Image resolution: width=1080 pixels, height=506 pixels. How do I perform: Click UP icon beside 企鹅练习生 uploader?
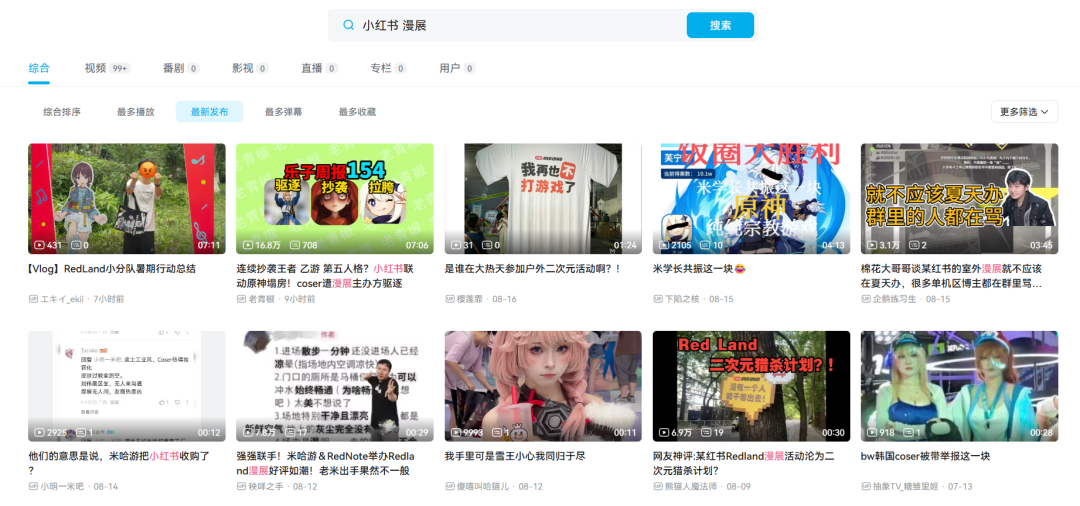point(866,299)
